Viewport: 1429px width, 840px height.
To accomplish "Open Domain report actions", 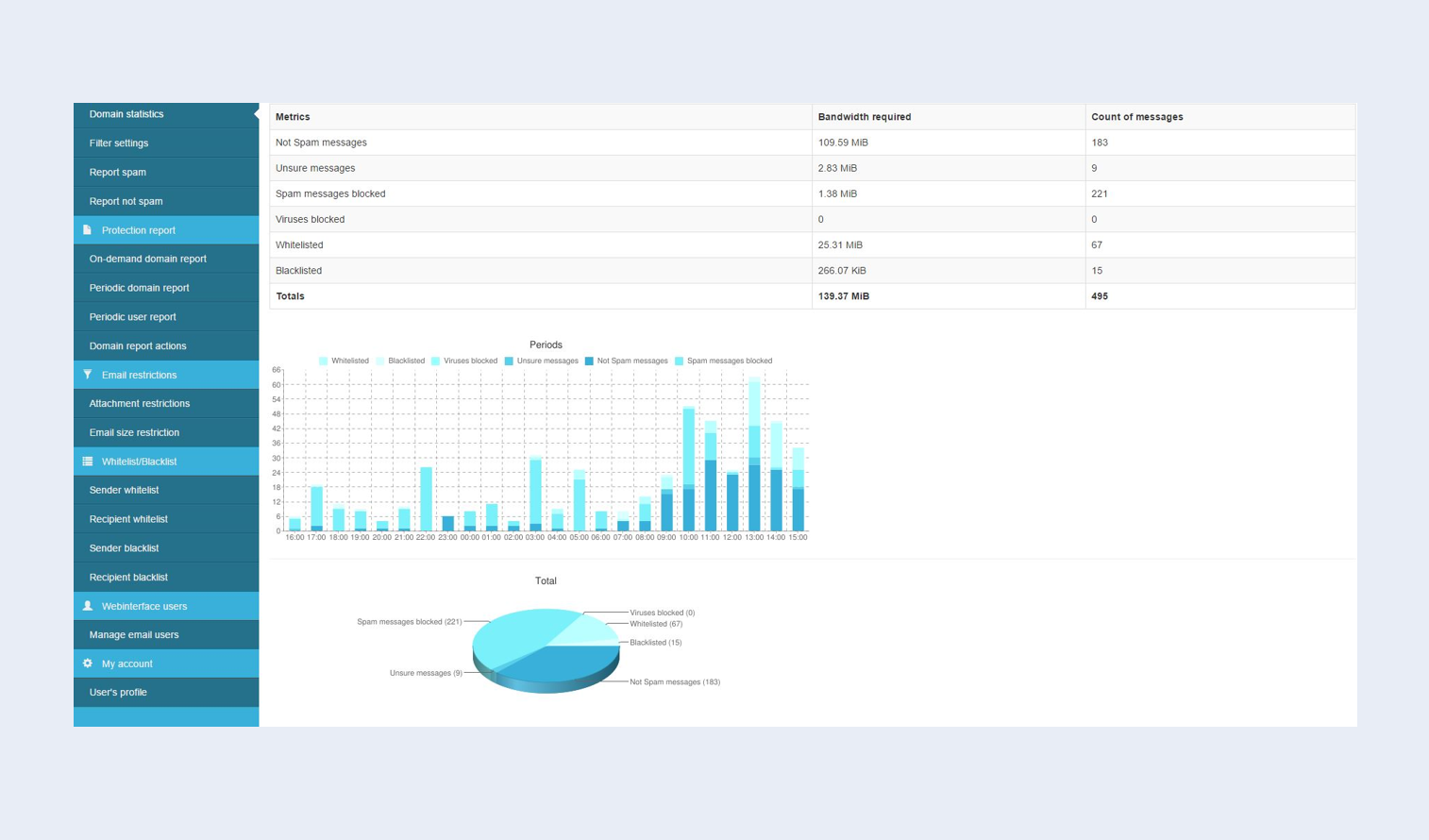I will point(166,346).
